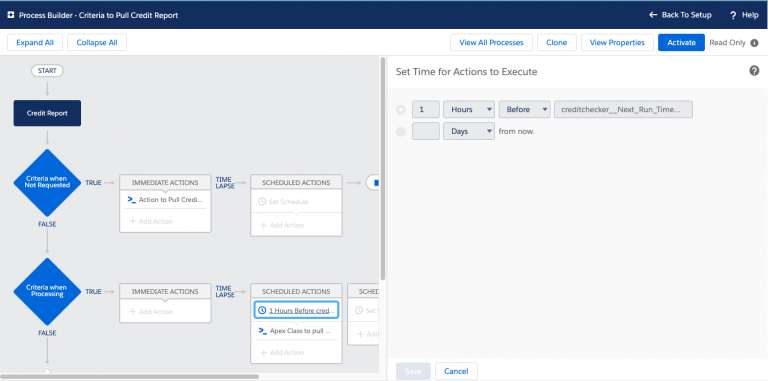Add Action under Processing Immediate Actions
The height and width of the screenshot is (381, 768).
[x=151, y=311]
